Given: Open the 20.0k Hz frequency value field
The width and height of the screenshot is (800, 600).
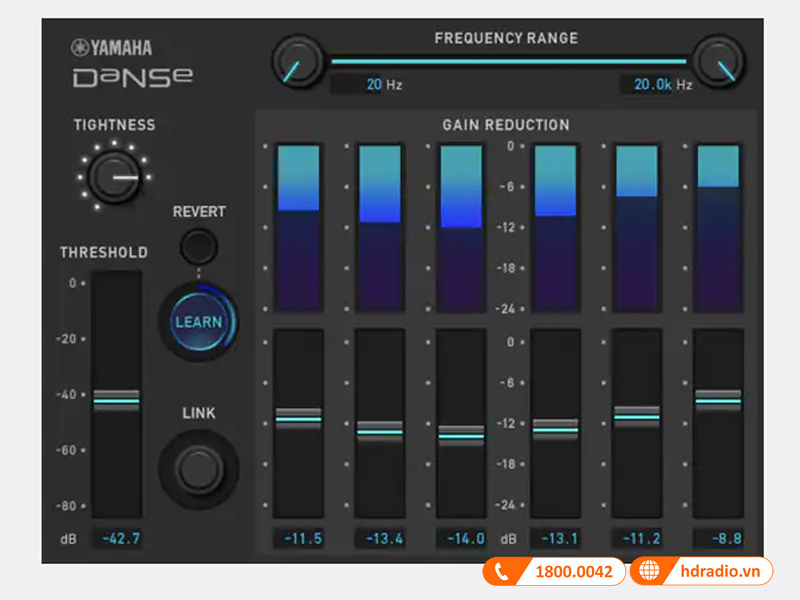Looking at the screenshot, I should (x=650, y=84).
